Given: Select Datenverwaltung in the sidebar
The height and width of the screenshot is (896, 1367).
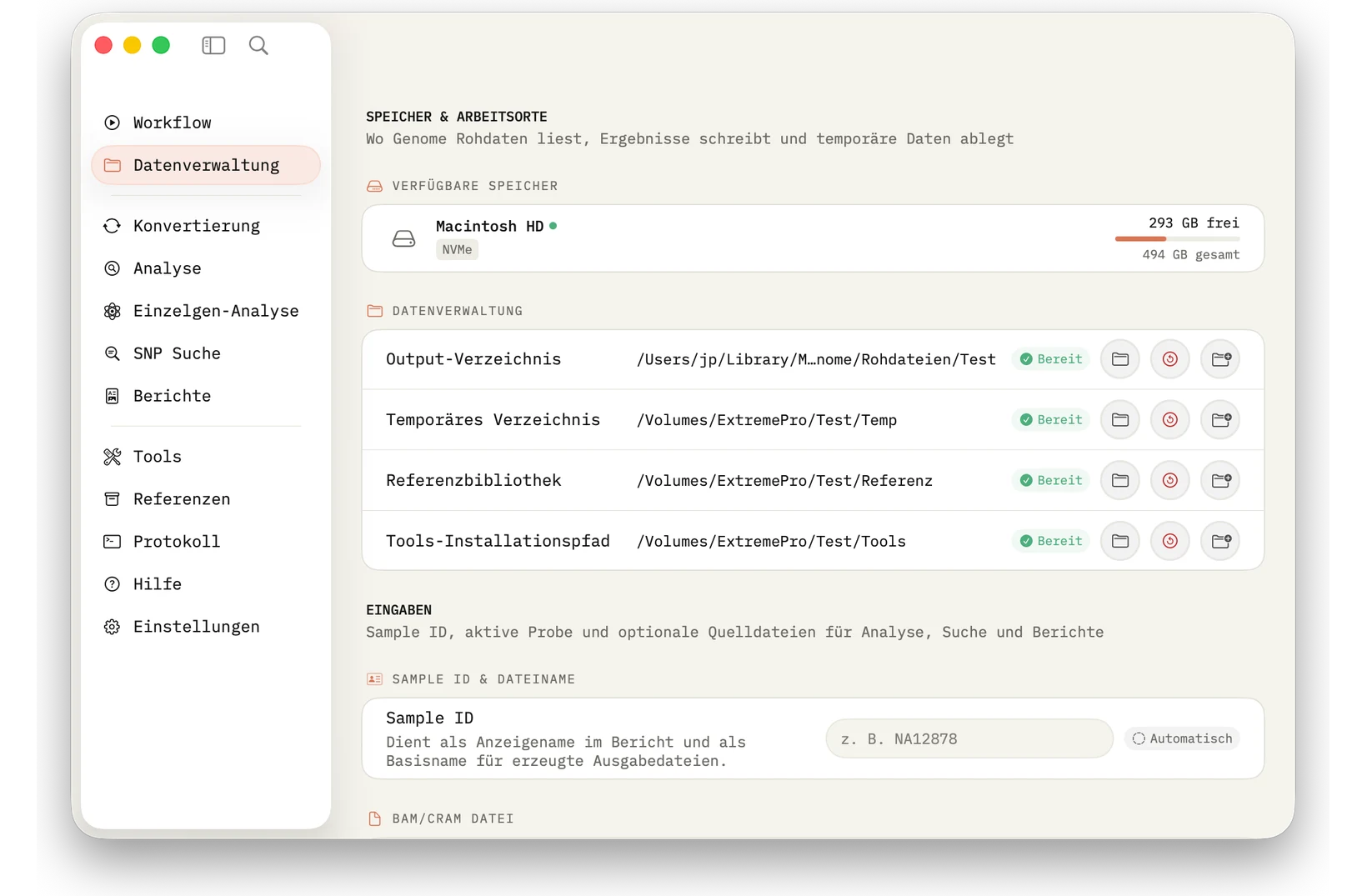Looking at the screenshot, I should tap(205, 165).
